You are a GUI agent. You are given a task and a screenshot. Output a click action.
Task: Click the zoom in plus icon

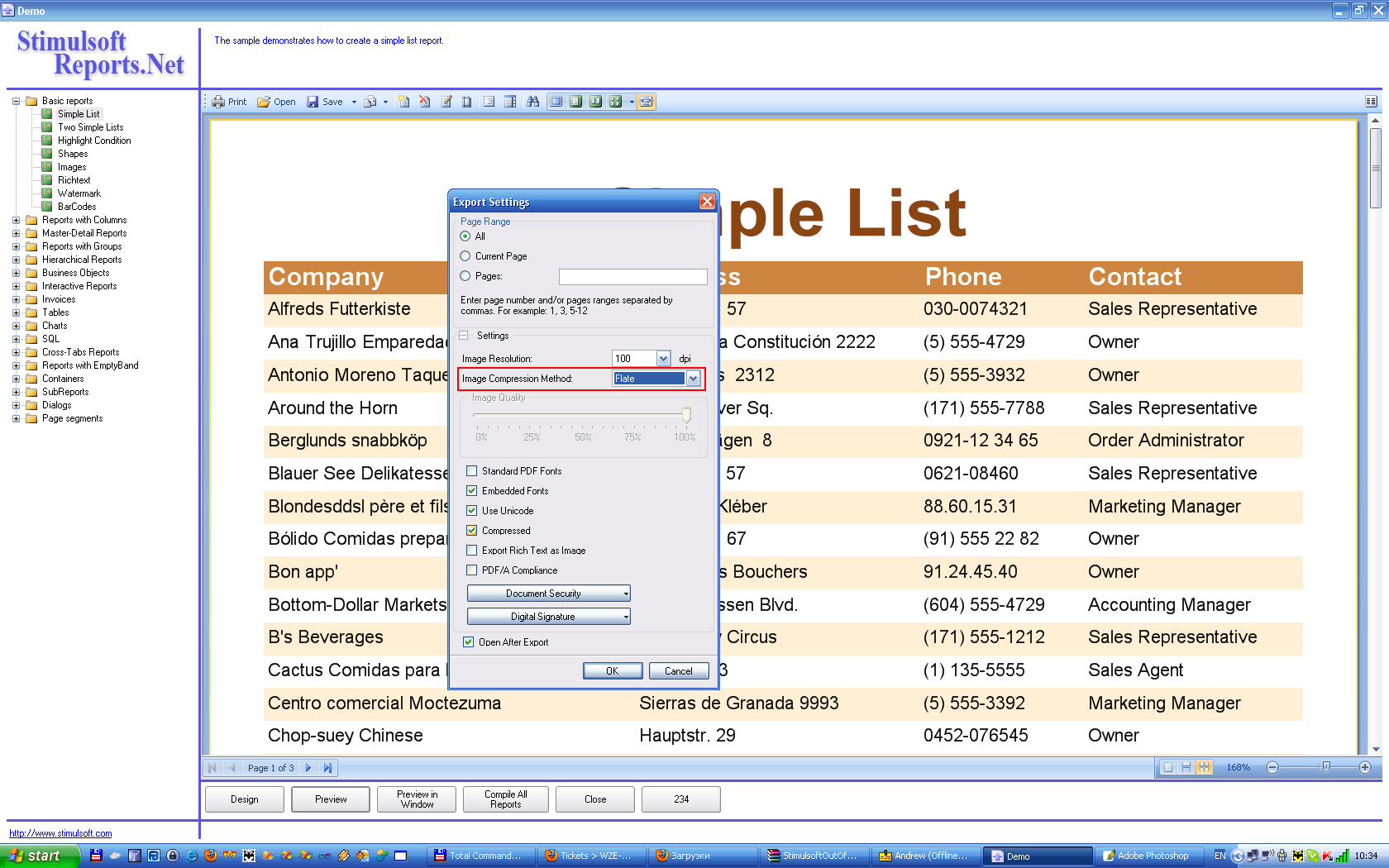tap(1365, 768)
